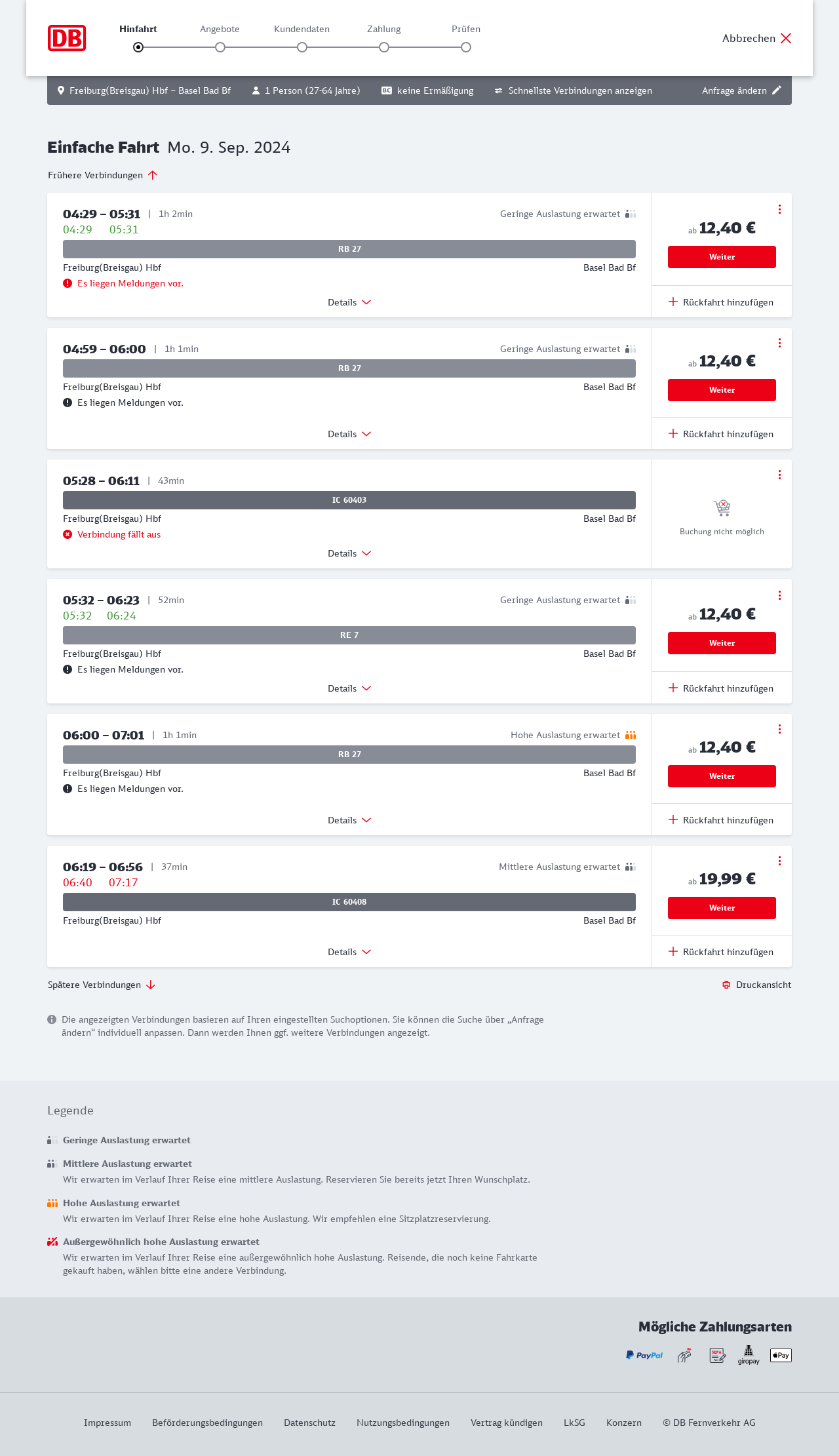Expand Details for the 06:00 RB 27
Image resolution: width=839 pixels, height=1456 pixels.
coord(349,820)
